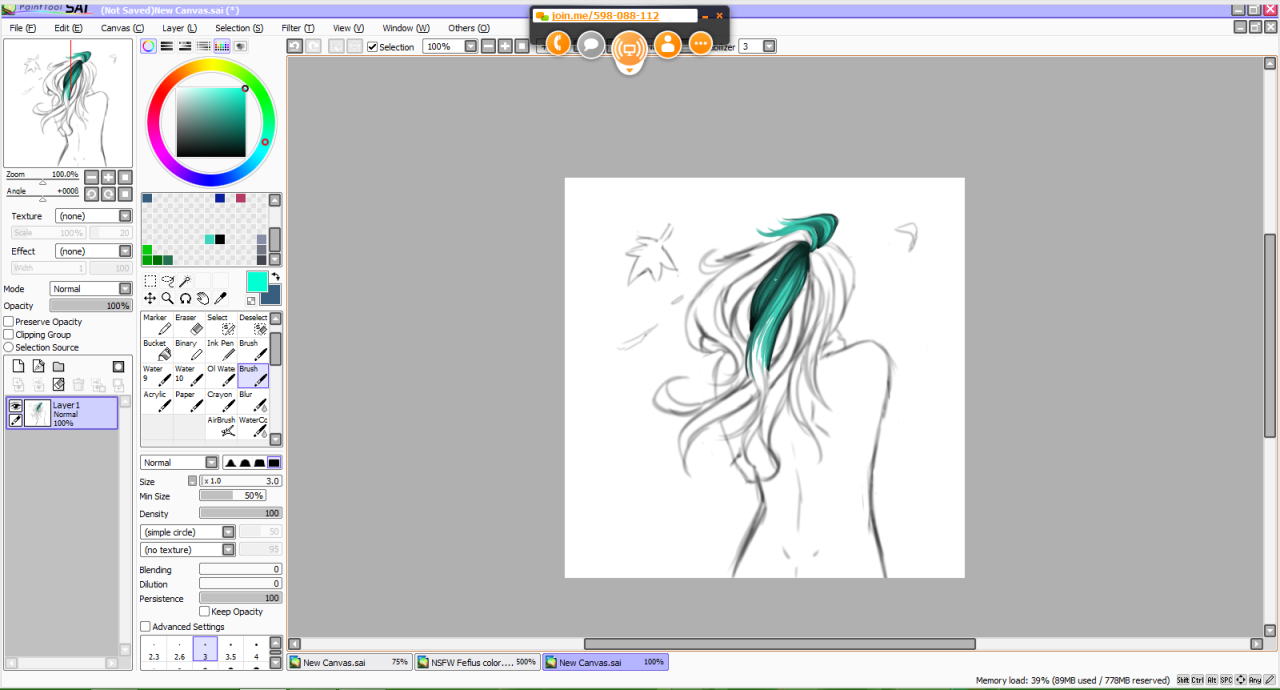
Task: Select the AirBrush tool
Action: point(220,427)
